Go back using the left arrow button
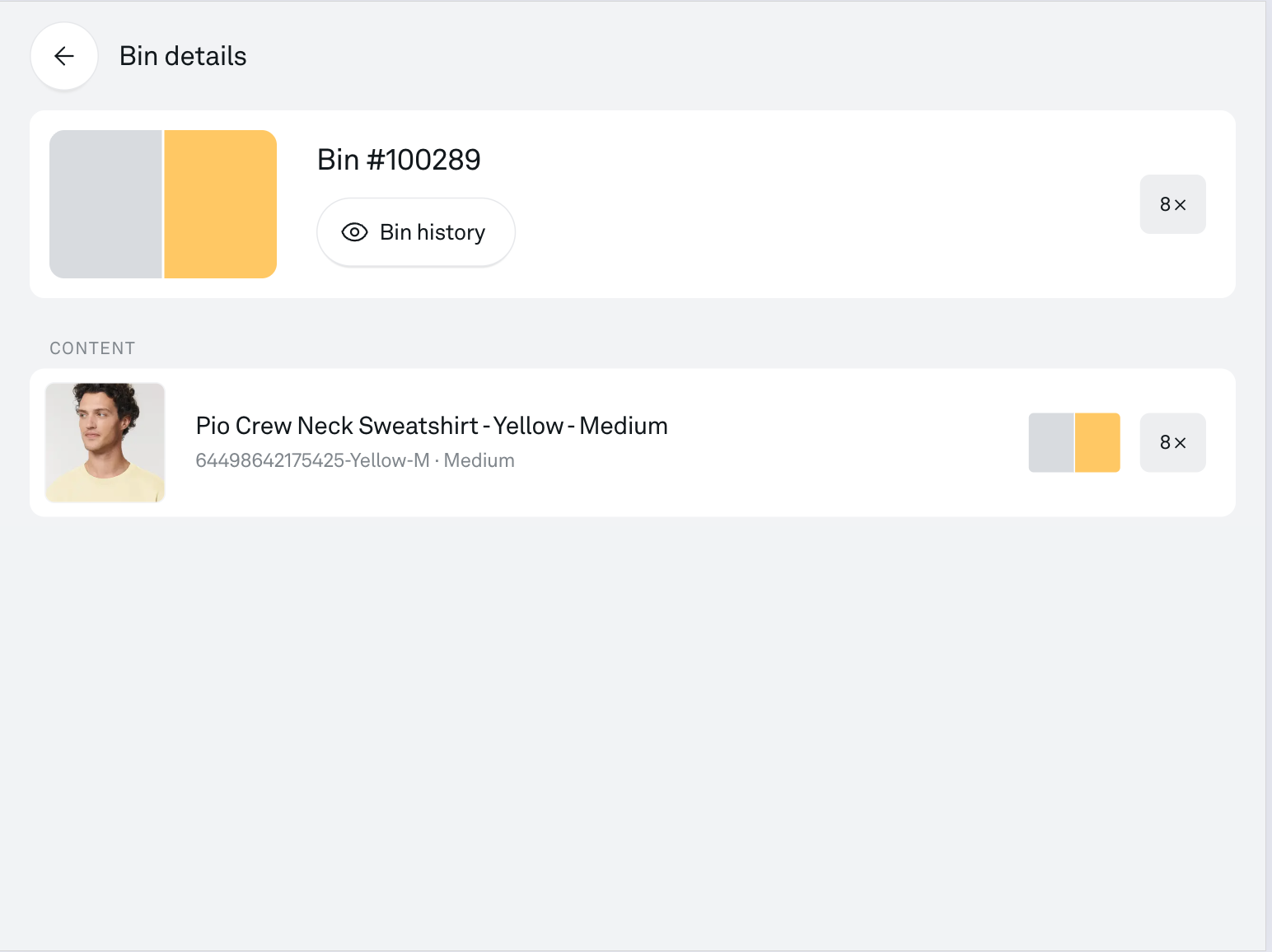Image resolution: width=1272 pixels, height=952 pixels. pos(64,56)
